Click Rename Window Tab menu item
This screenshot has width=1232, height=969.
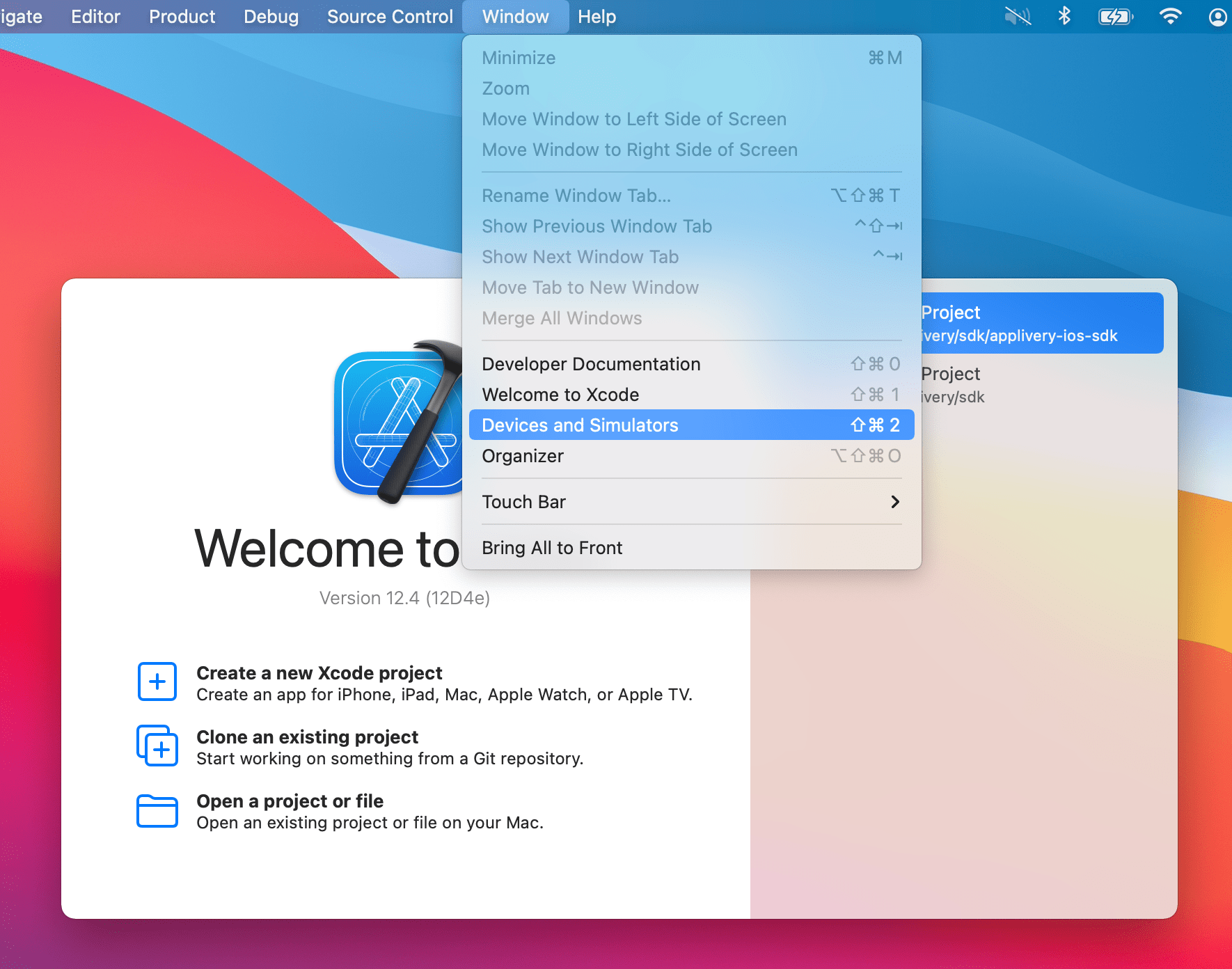[691, 196]
